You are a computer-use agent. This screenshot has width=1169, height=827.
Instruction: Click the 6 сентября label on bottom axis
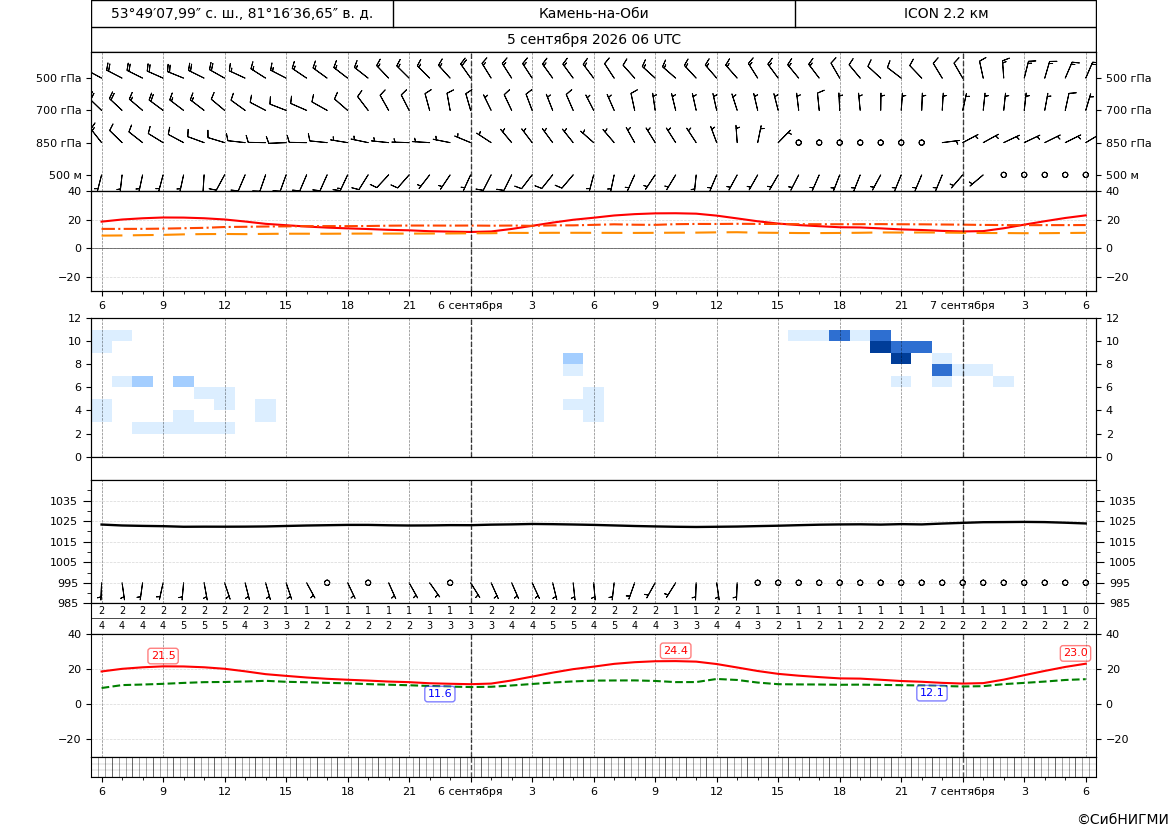[x=470, y=791]
